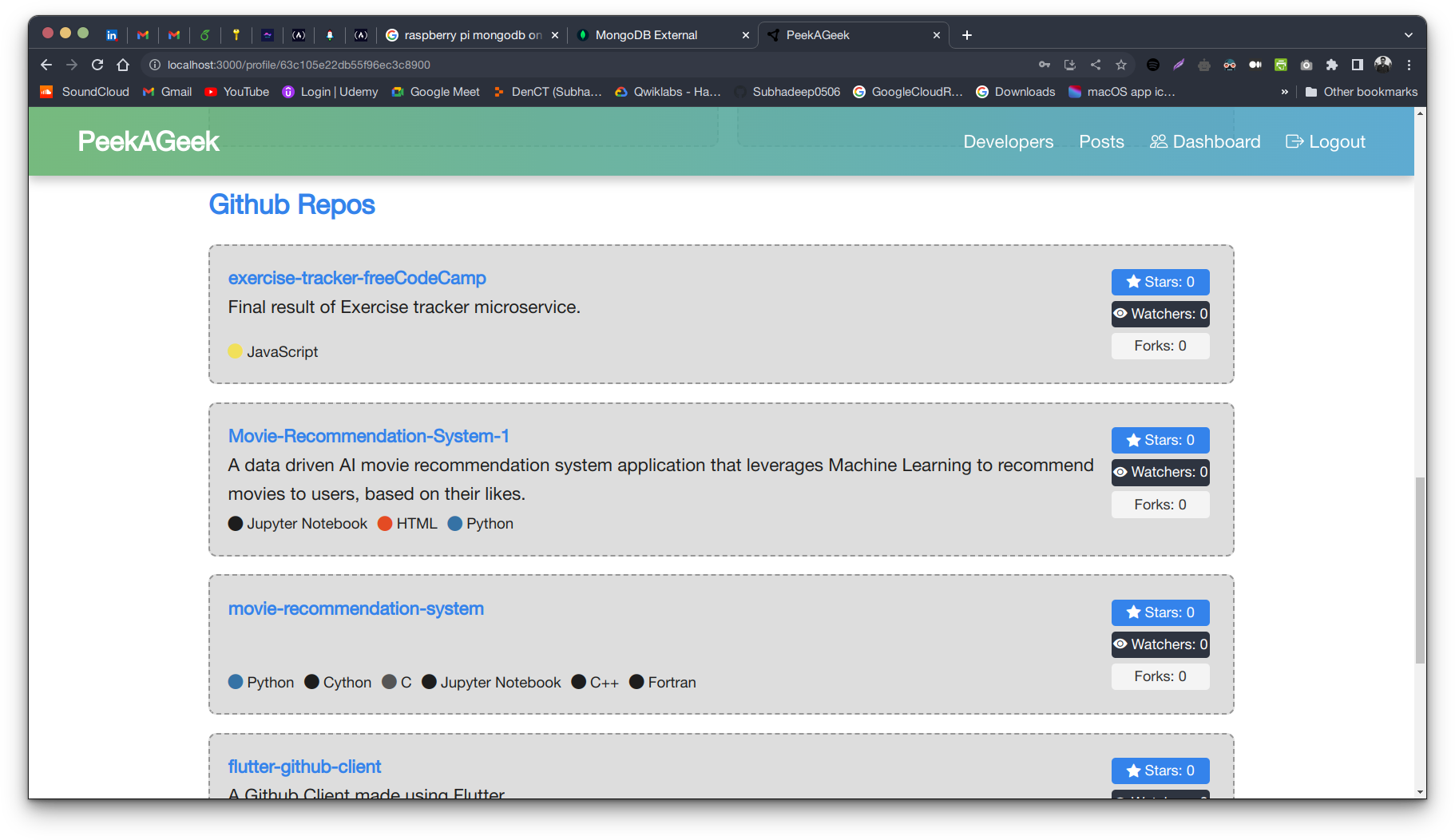Click Watchers badge on movie-recommendation-system repo
The width and height of the screenshot is (1455, 840).
coord(1160,644)
